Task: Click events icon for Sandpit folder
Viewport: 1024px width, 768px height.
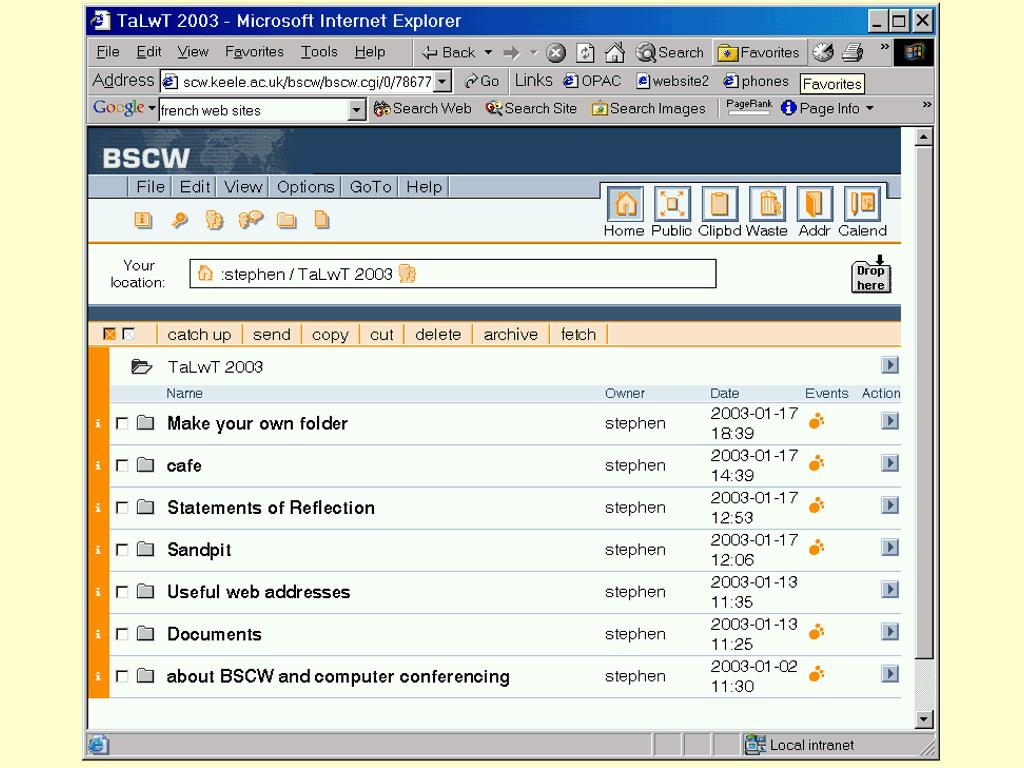Action: 816,548
